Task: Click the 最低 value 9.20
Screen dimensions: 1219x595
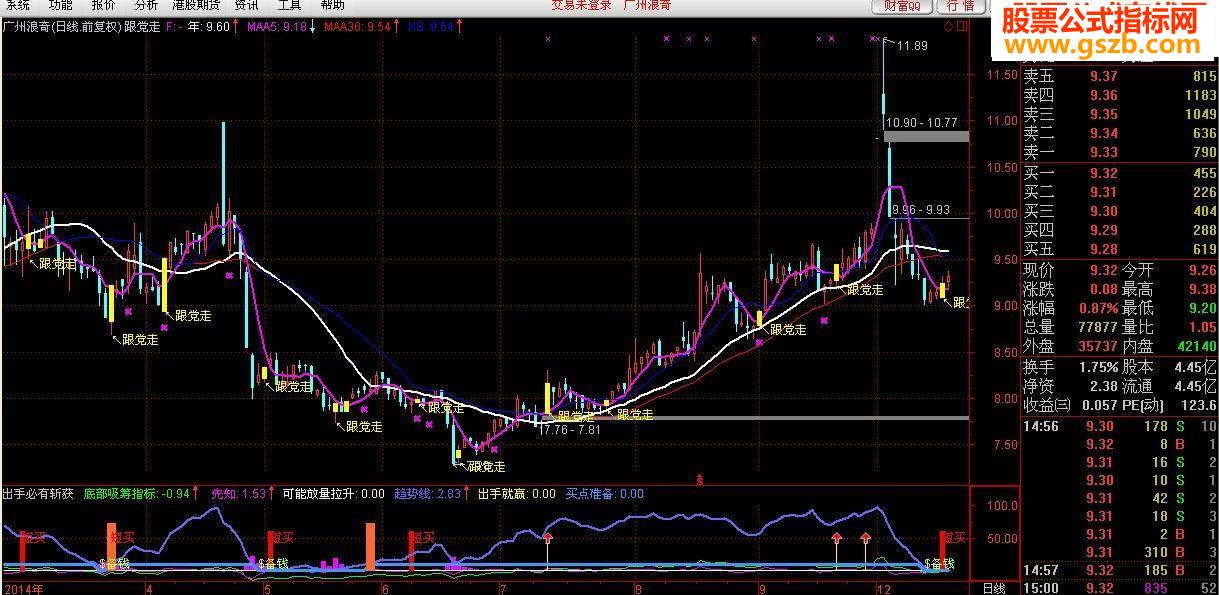Action: click(x=1202, y=307)
